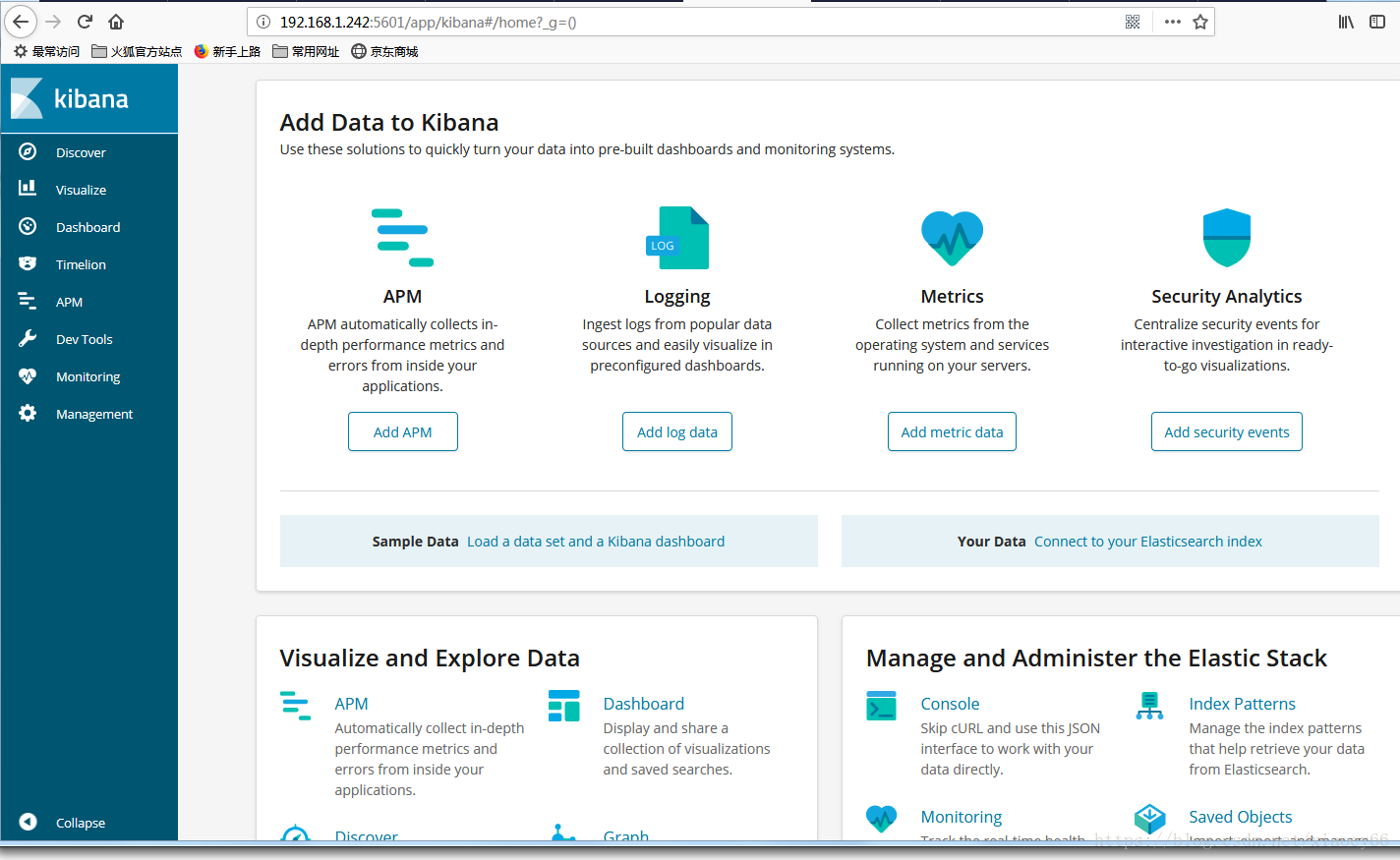Click the Collapse arrow icon
The height and width of the screenshot is (860, 1400).
pos(28,822)
